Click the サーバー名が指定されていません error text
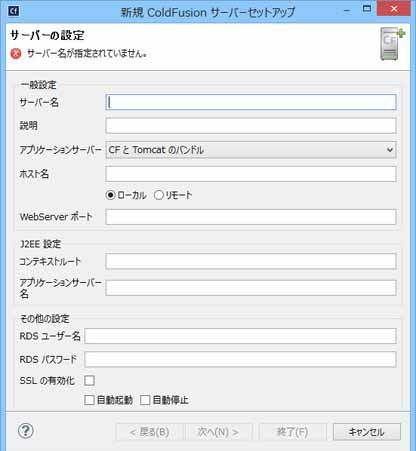The image size is (416, 451). coord(87,53)
